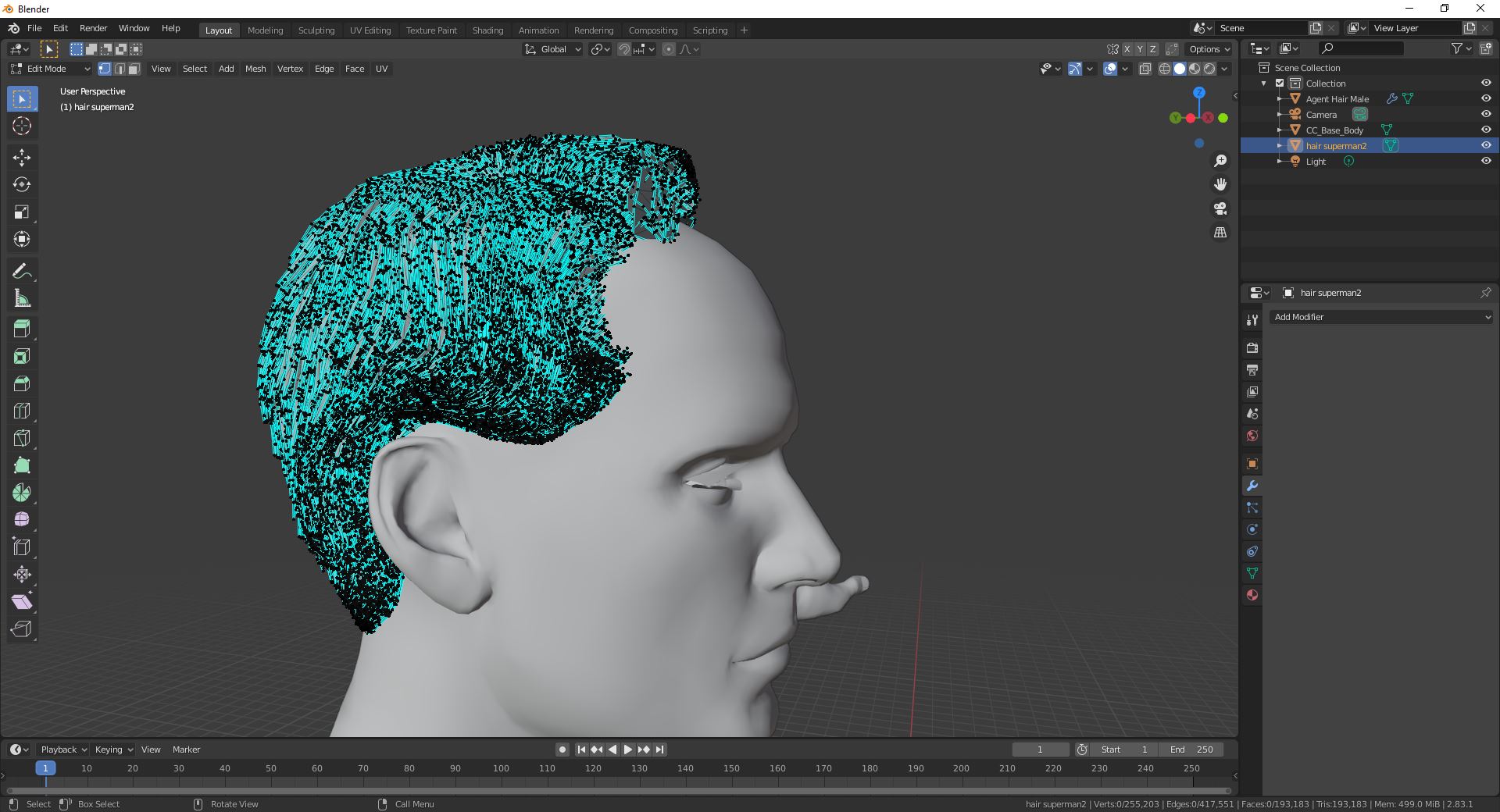Open the outliner filter dropdown
Image resolution: width=1500 pixels, height=812 pixels.
point(1462,48)
